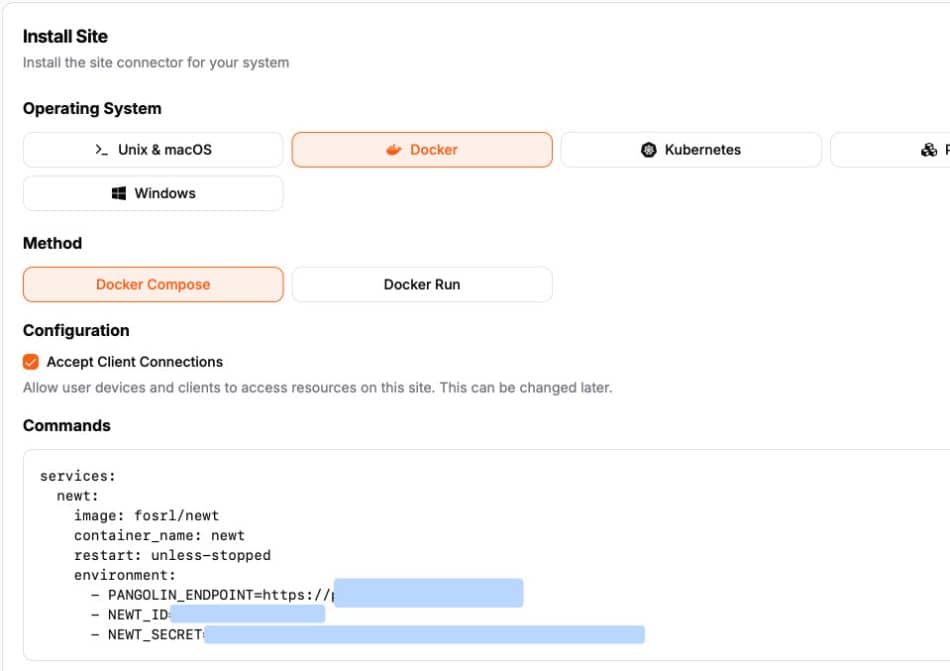Click the terminal icon on Unix & macOS

(101, 149)
